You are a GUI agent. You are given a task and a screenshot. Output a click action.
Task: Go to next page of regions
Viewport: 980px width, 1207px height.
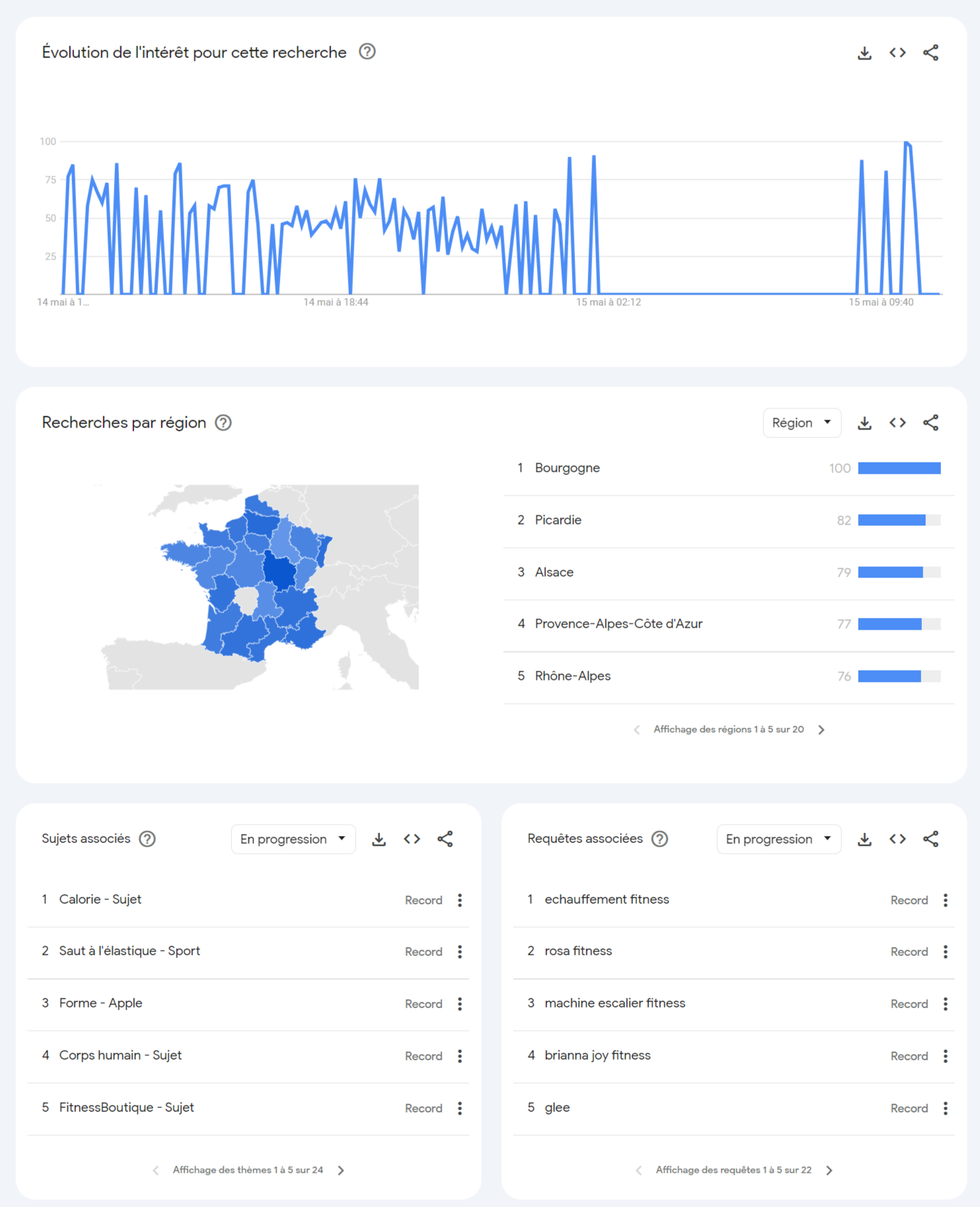[821, 729]
